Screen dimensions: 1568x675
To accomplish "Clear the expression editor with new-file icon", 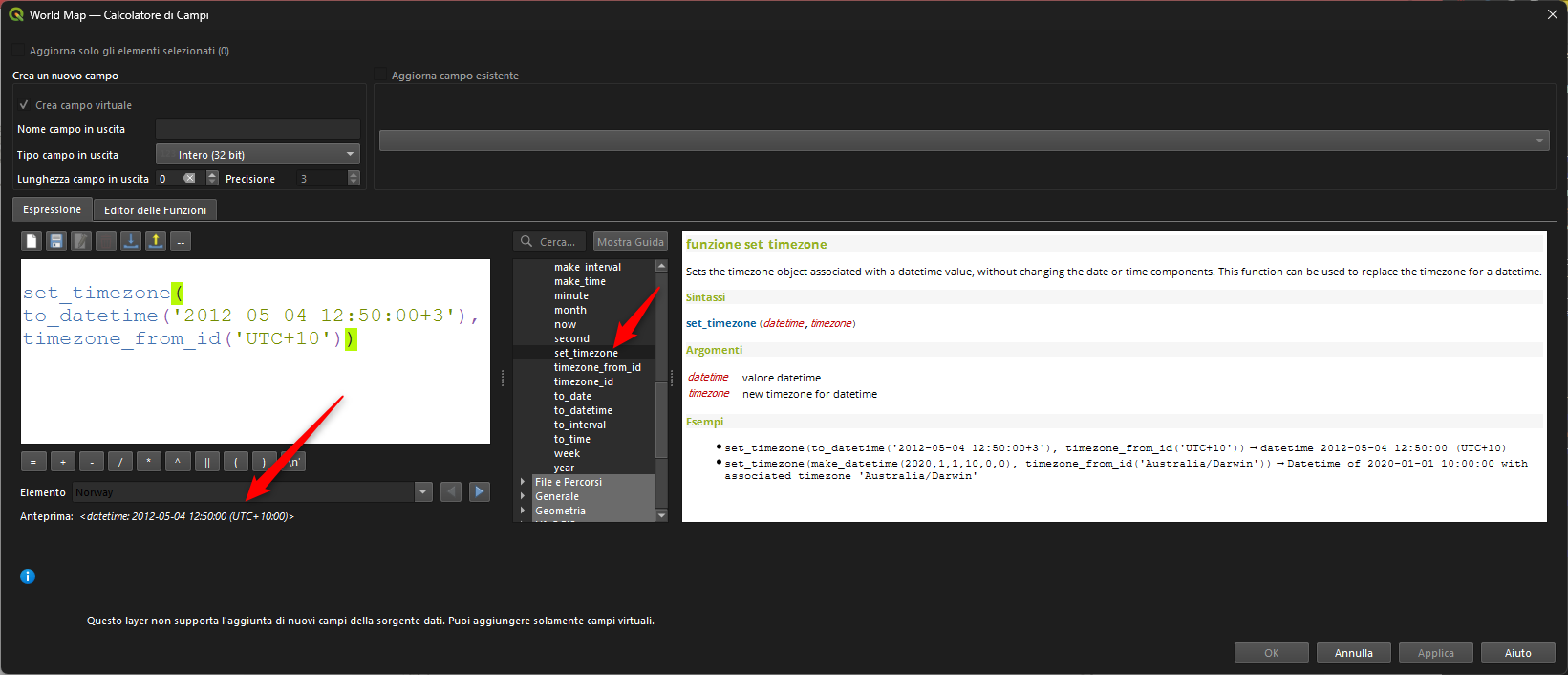I will point(32,242).
